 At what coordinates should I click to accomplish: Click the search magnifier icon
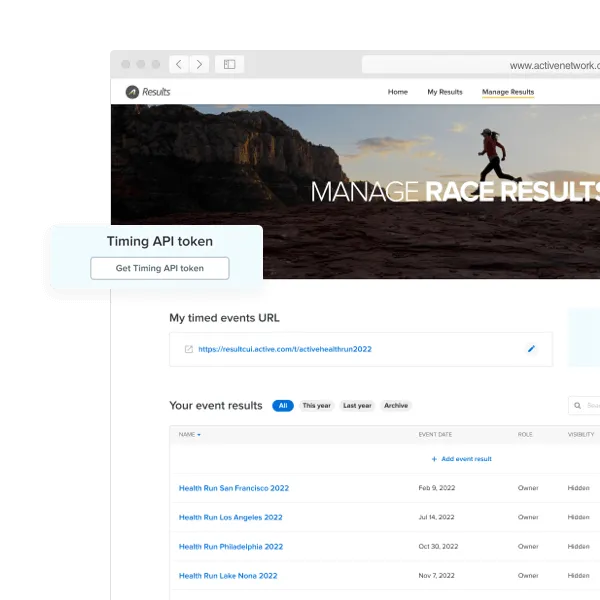pos(578,406)
